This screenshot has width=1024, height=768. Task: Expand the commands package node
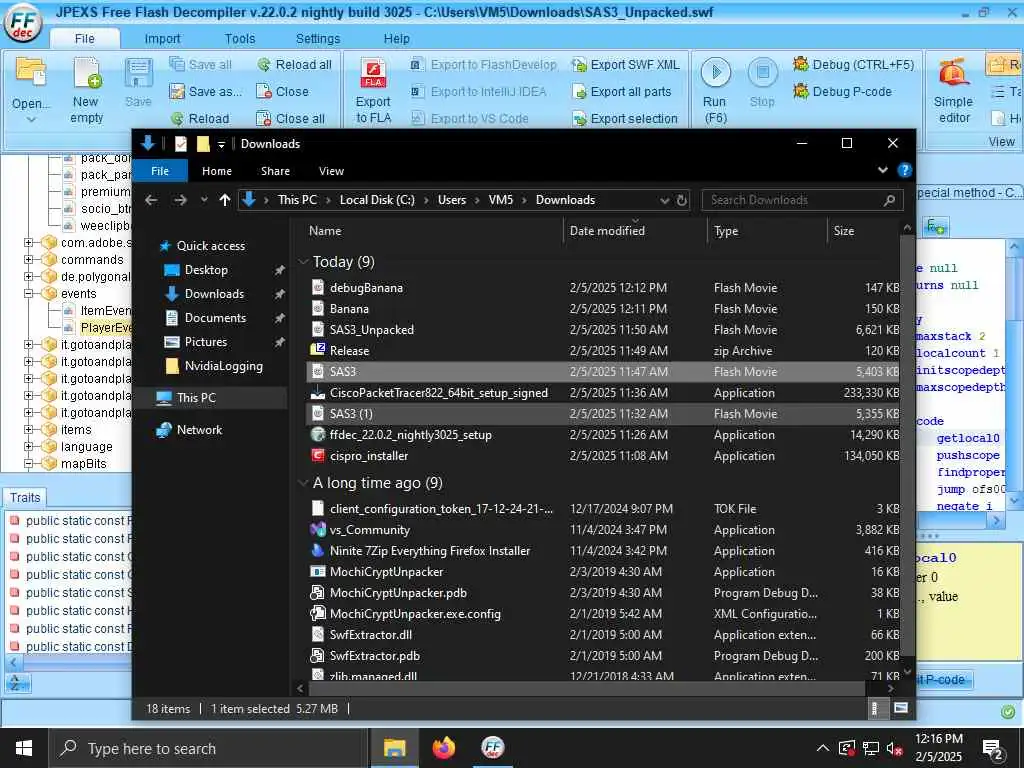point(28,259)
